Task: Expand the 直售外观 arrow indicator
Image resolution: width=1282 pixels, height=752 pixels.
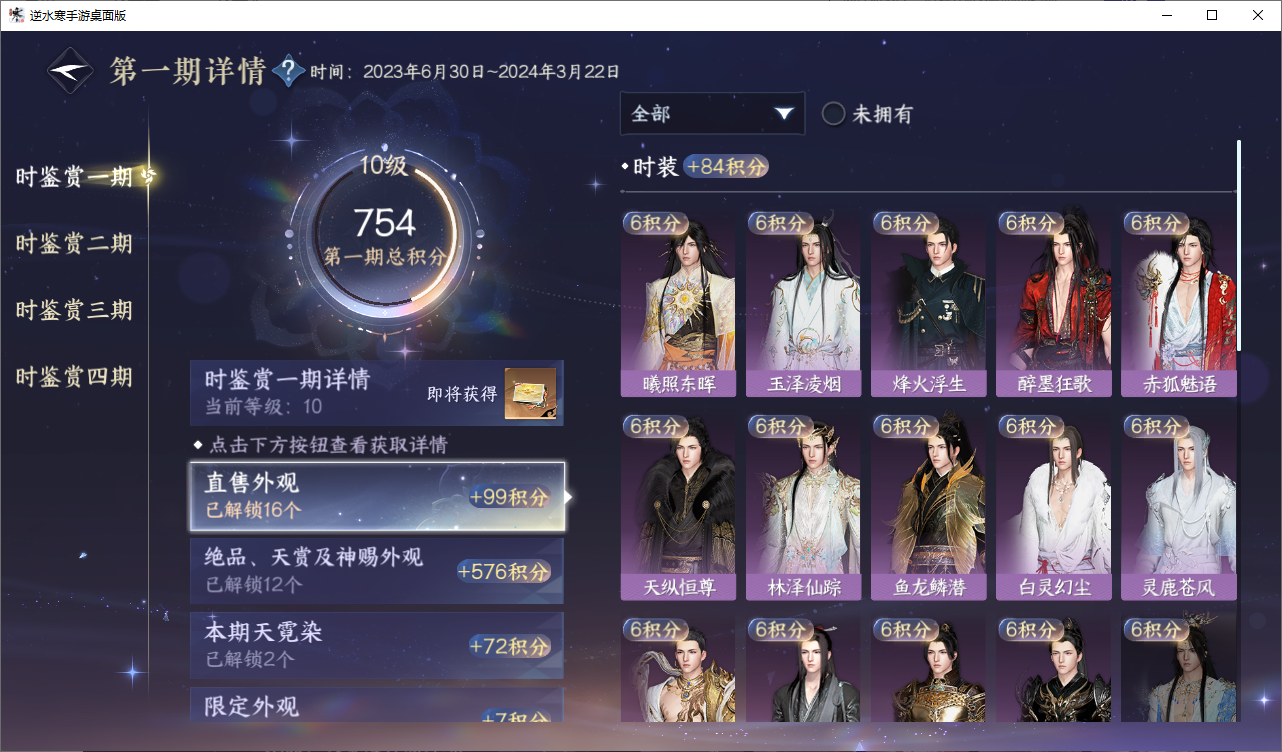Action: point(569,497)
